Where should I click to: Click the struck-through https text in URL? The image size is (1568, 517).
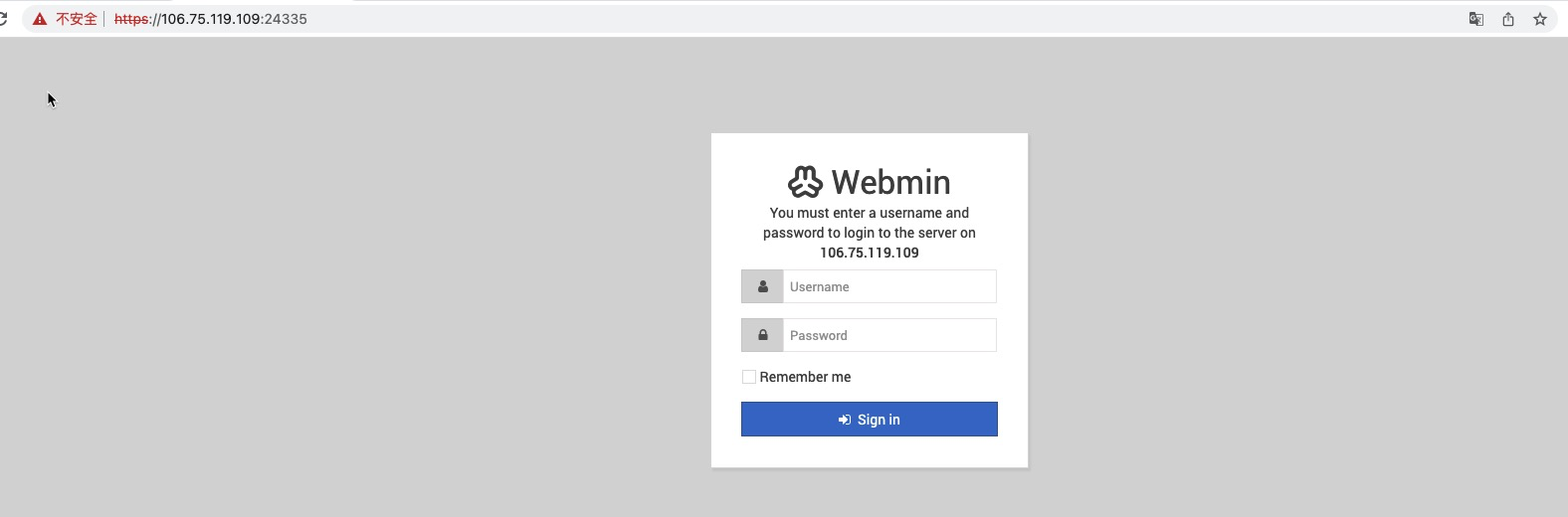click(x=131, y=19)
